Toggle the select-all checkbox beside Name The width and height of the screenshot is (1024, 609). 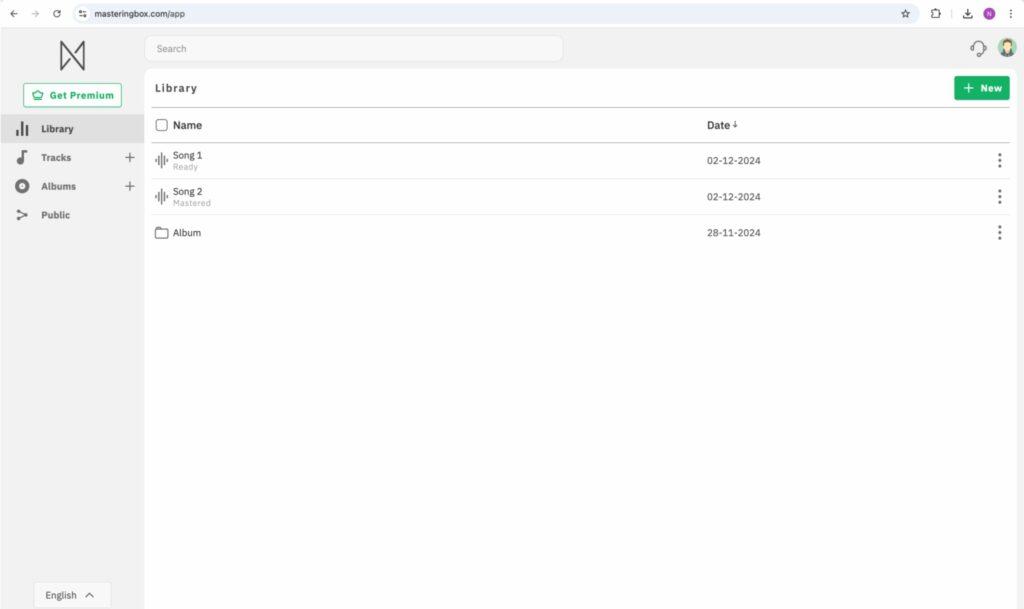click(162, 125)
